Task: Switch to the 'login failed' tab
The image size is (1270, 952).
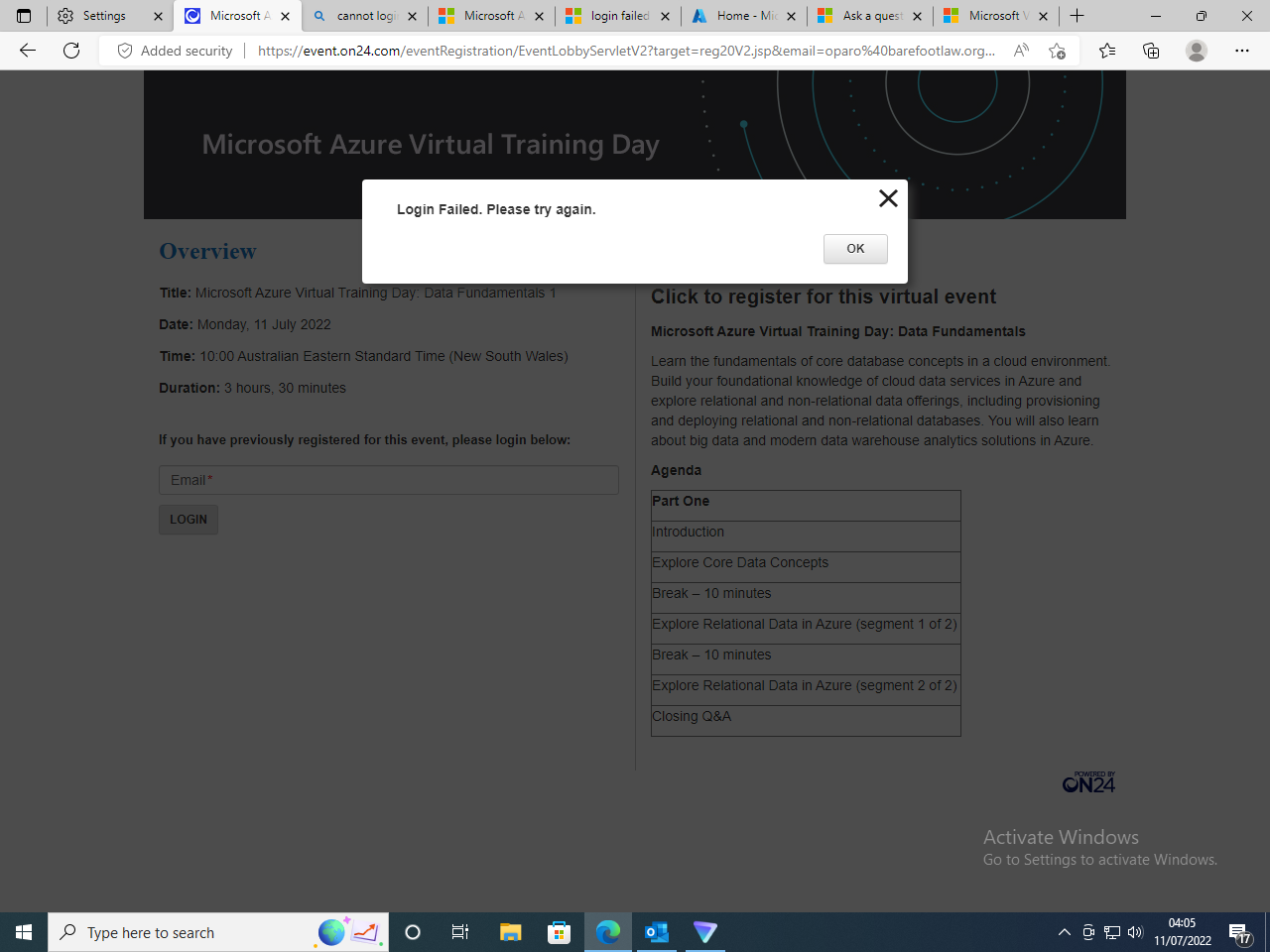Action: (619, 16)
